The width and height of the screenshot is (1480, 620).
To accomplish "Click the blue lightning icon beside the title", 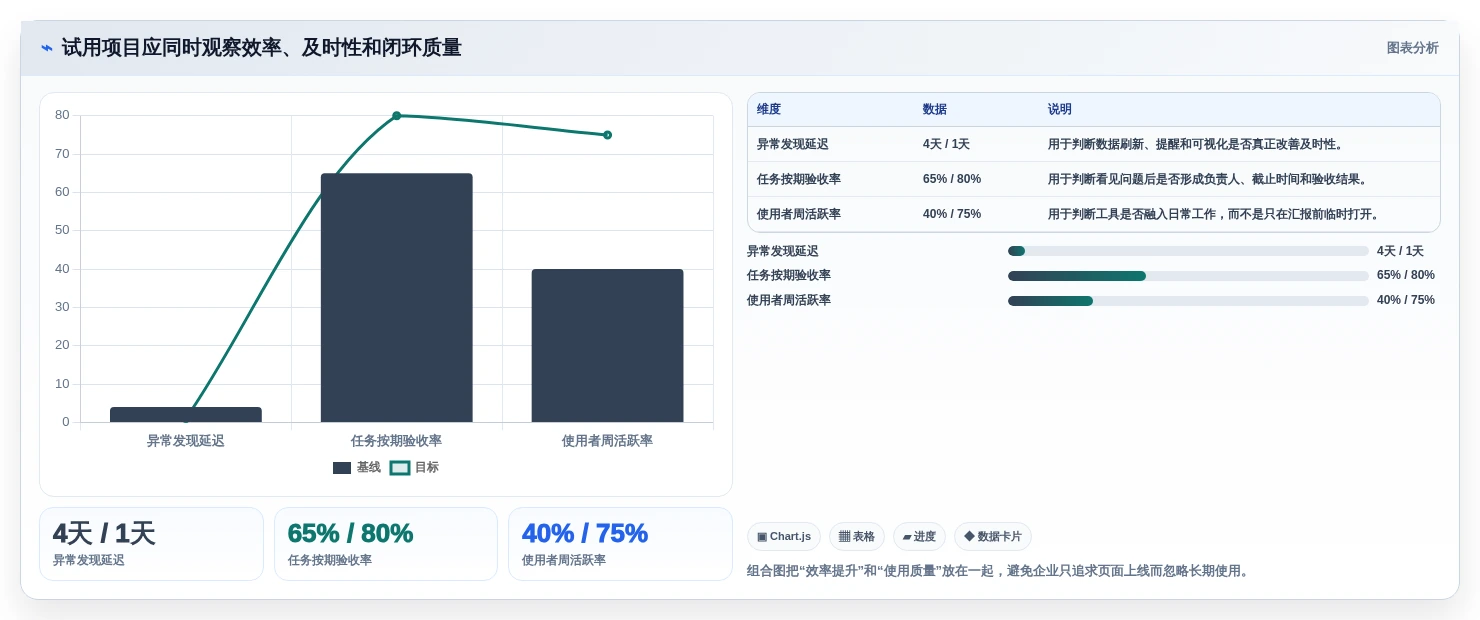I will [x=47, y=48].
